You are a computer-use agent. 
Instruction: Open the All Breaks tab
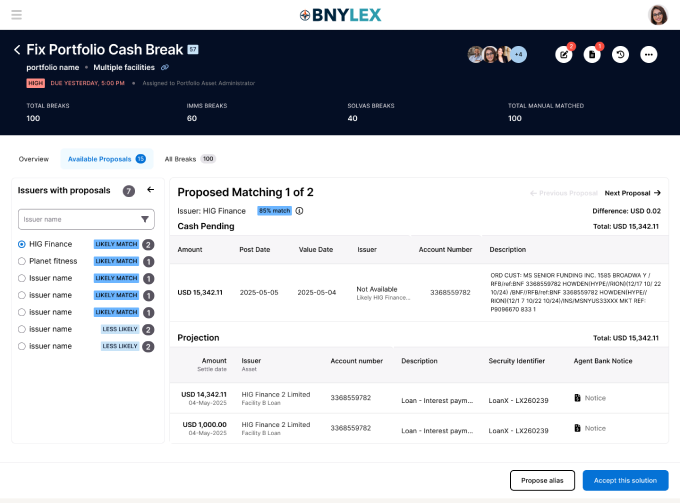click(190, 159)
